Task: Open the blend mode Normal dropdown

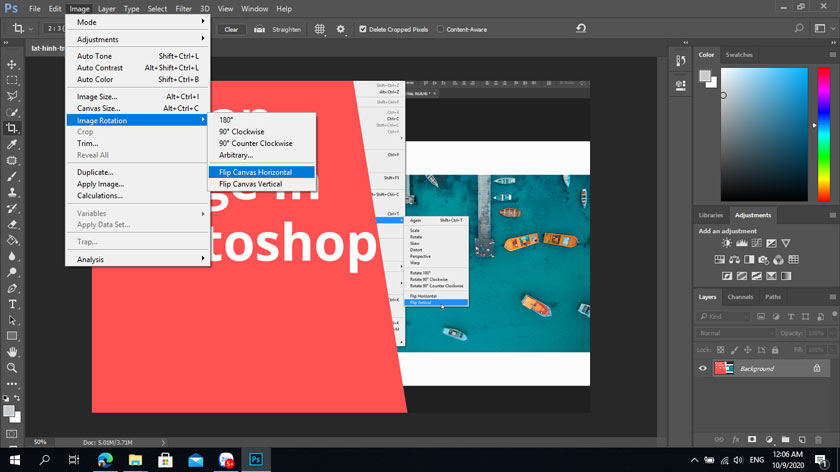Action: pyautogui.click(x=735, y=333)
